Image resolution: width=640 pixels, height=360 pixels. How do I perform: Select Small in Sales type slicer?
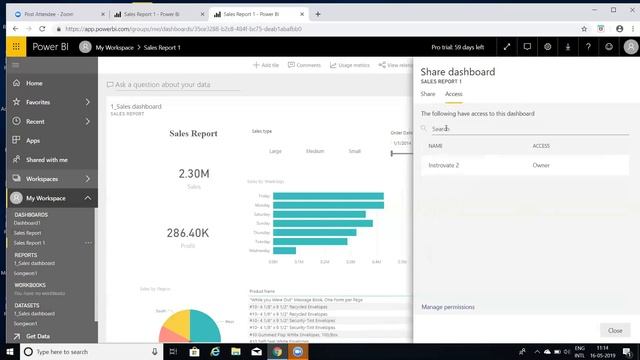[354, 151]
